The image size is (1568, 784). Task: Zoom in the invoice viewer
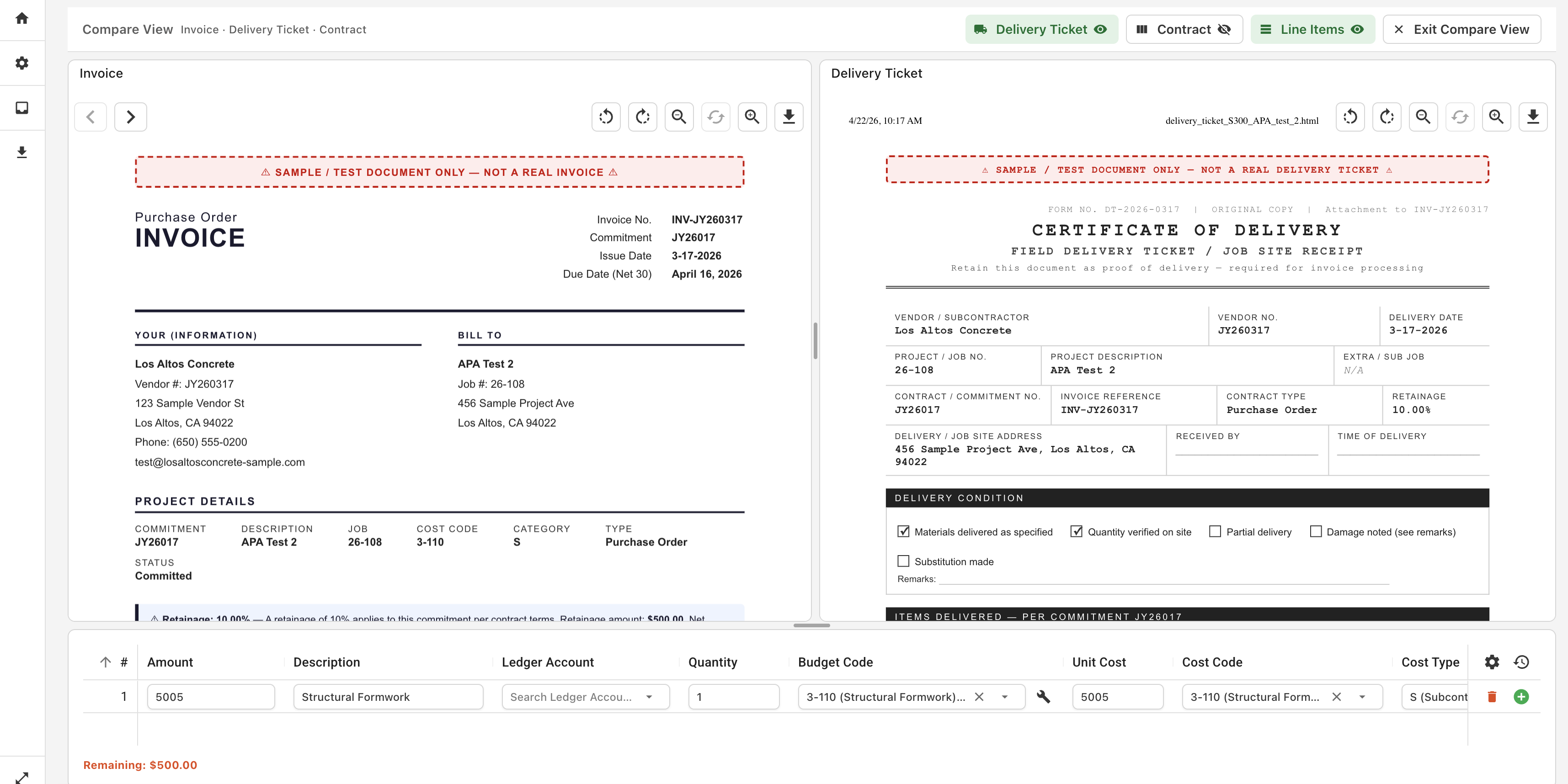(x=752, y=117)
